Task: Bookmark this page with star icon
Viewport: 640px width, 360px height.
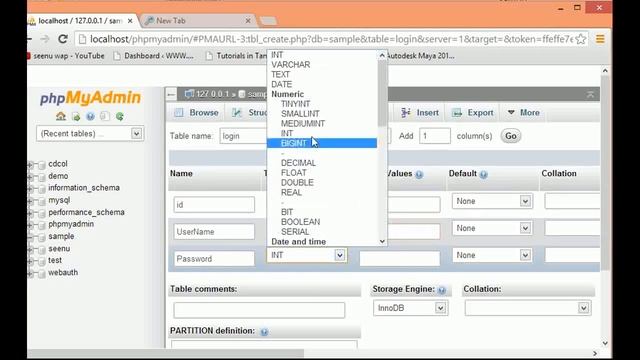Action: pos(581,39)
